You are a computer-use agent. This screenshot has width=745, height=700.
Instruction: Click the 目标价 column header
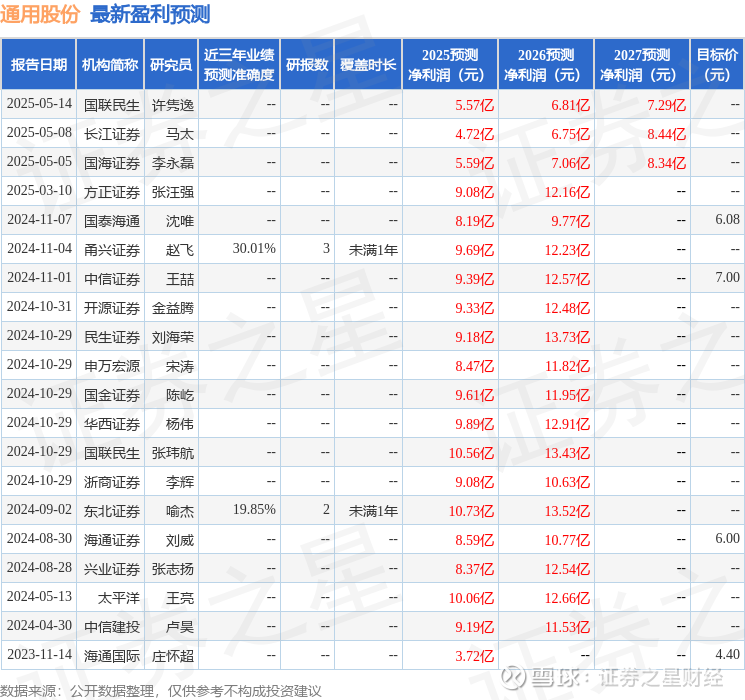coord(717,65)
